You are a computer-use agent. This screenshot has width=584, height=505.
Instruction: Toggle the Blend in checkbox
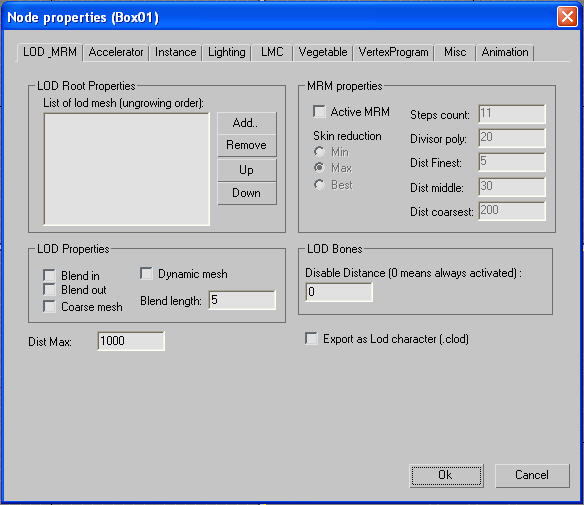click(49, 276)
